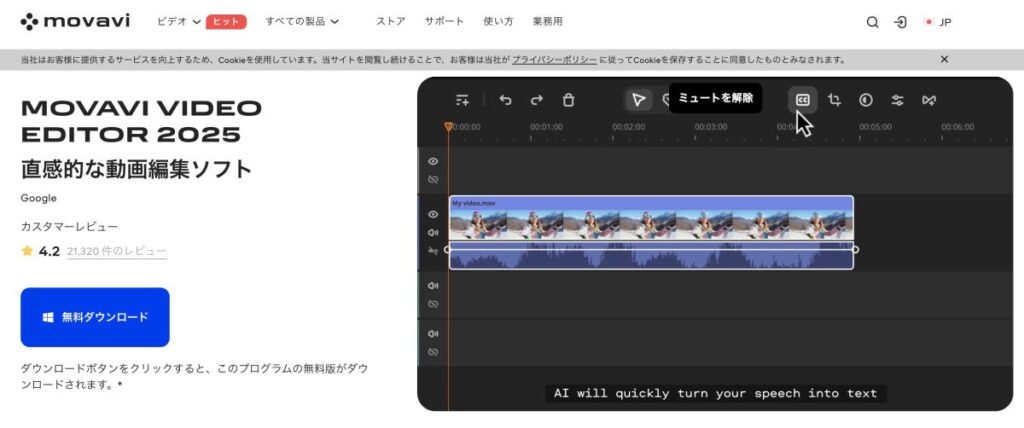Viewport: 1024px width, 428px height.
Task: Toggle visibility eye on the My video.mov track
Action: point(432,214)
